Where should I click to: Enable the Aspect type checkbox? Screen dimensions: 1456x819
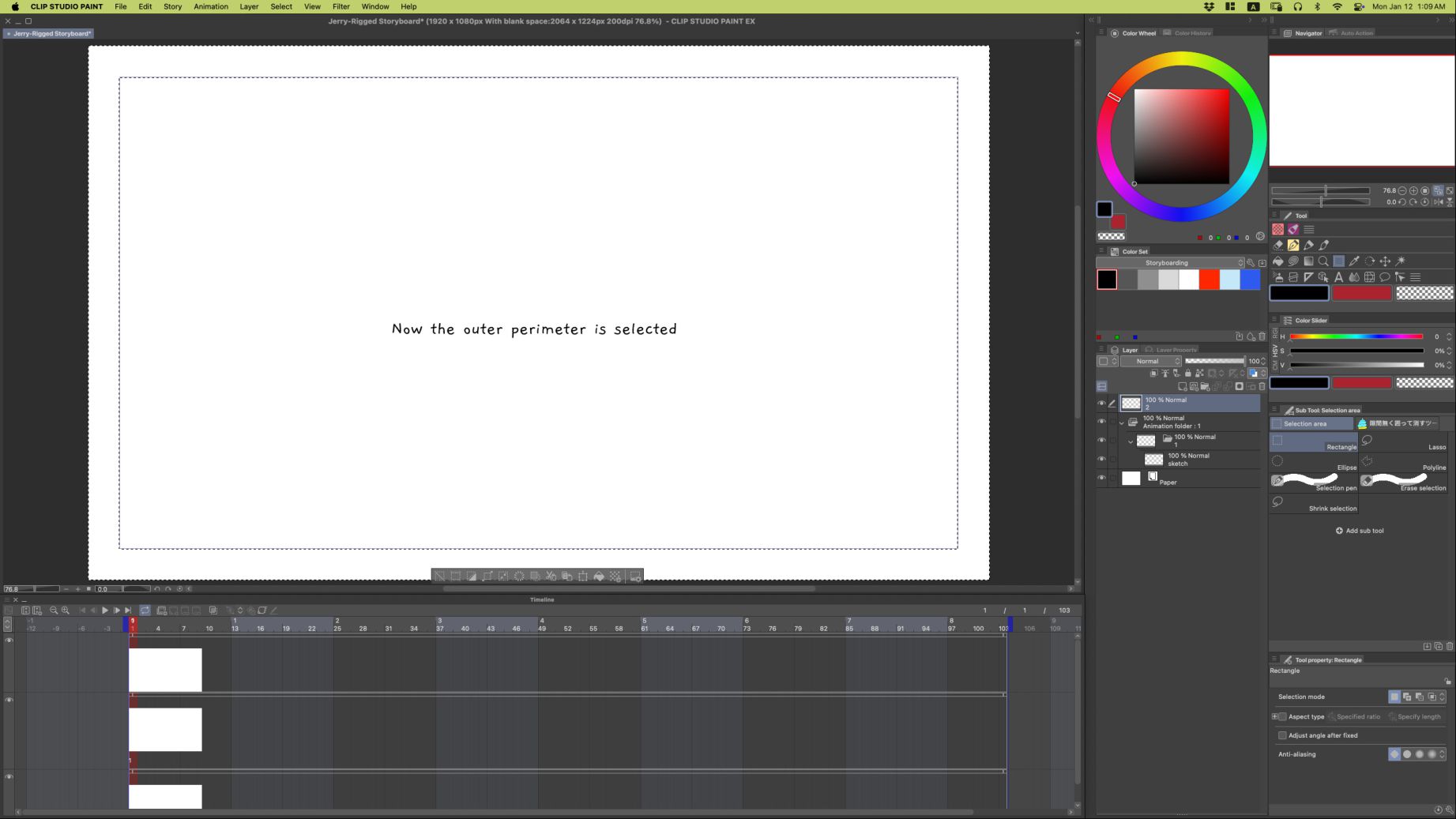pos(1282,717)
